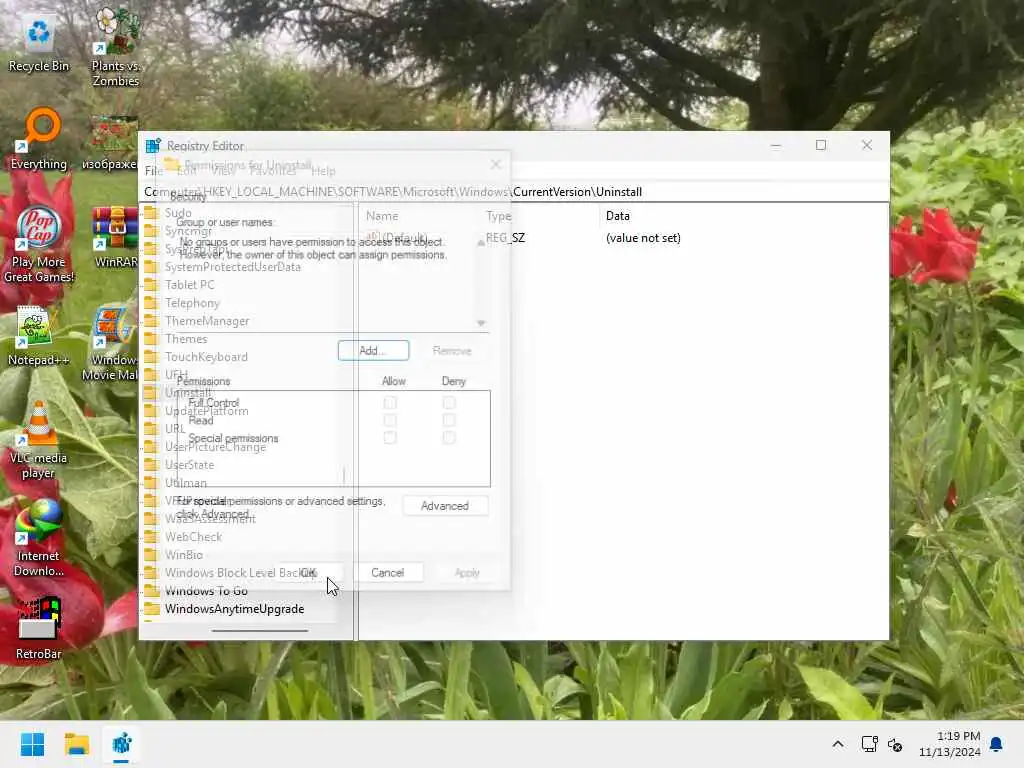Launch Internet Download Manager shortcut

(39, 539)
